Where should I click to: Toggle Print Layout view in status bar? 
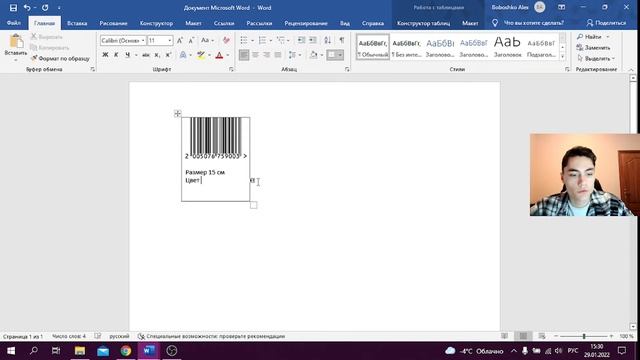pos(523,336)
